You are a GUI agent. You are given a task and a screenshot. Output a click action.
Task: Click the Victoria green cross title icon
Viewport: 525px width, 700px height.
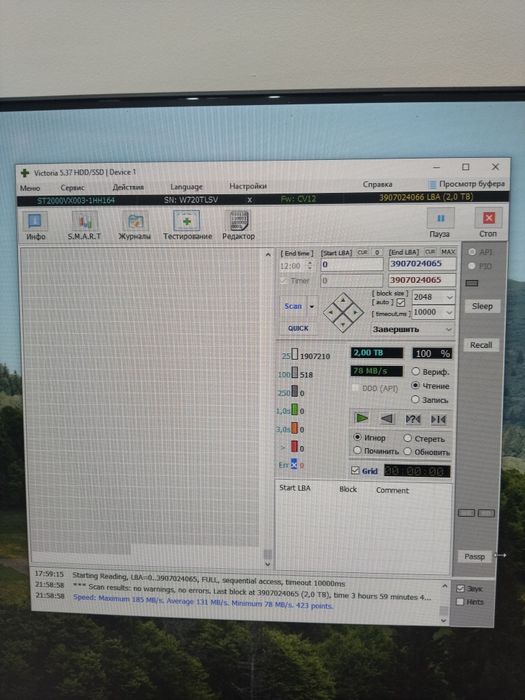(x=25, y=173)
